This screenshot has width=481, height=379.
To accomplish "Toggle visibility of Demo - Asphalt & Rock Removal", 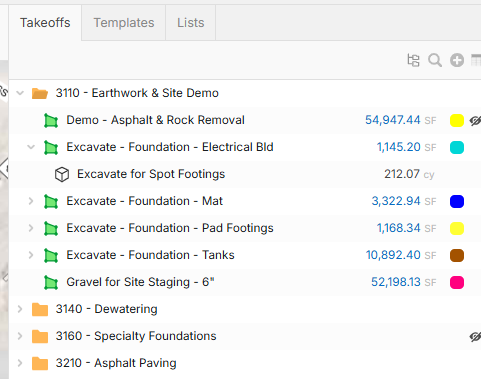I will (x=475, y=120).
